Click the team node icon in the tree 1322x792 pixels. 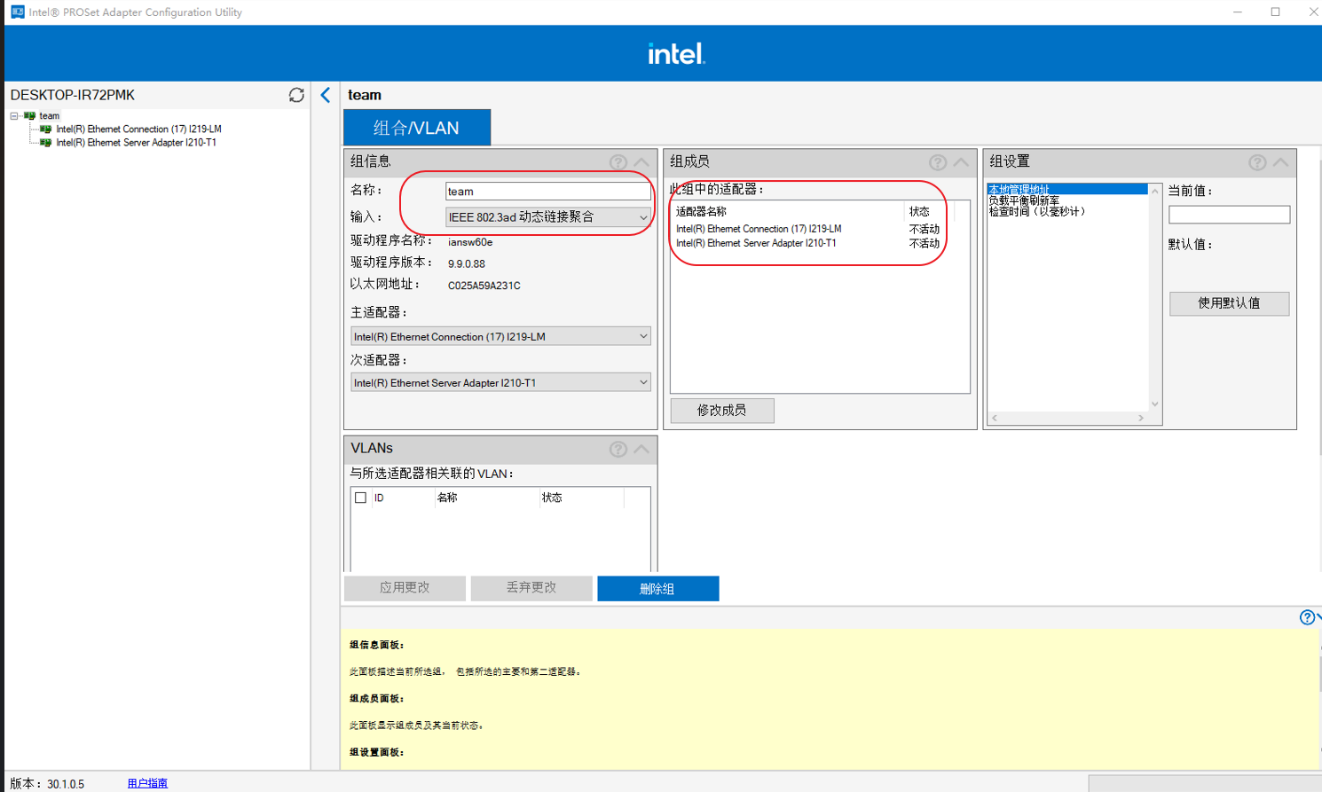(x=29, y=116)
